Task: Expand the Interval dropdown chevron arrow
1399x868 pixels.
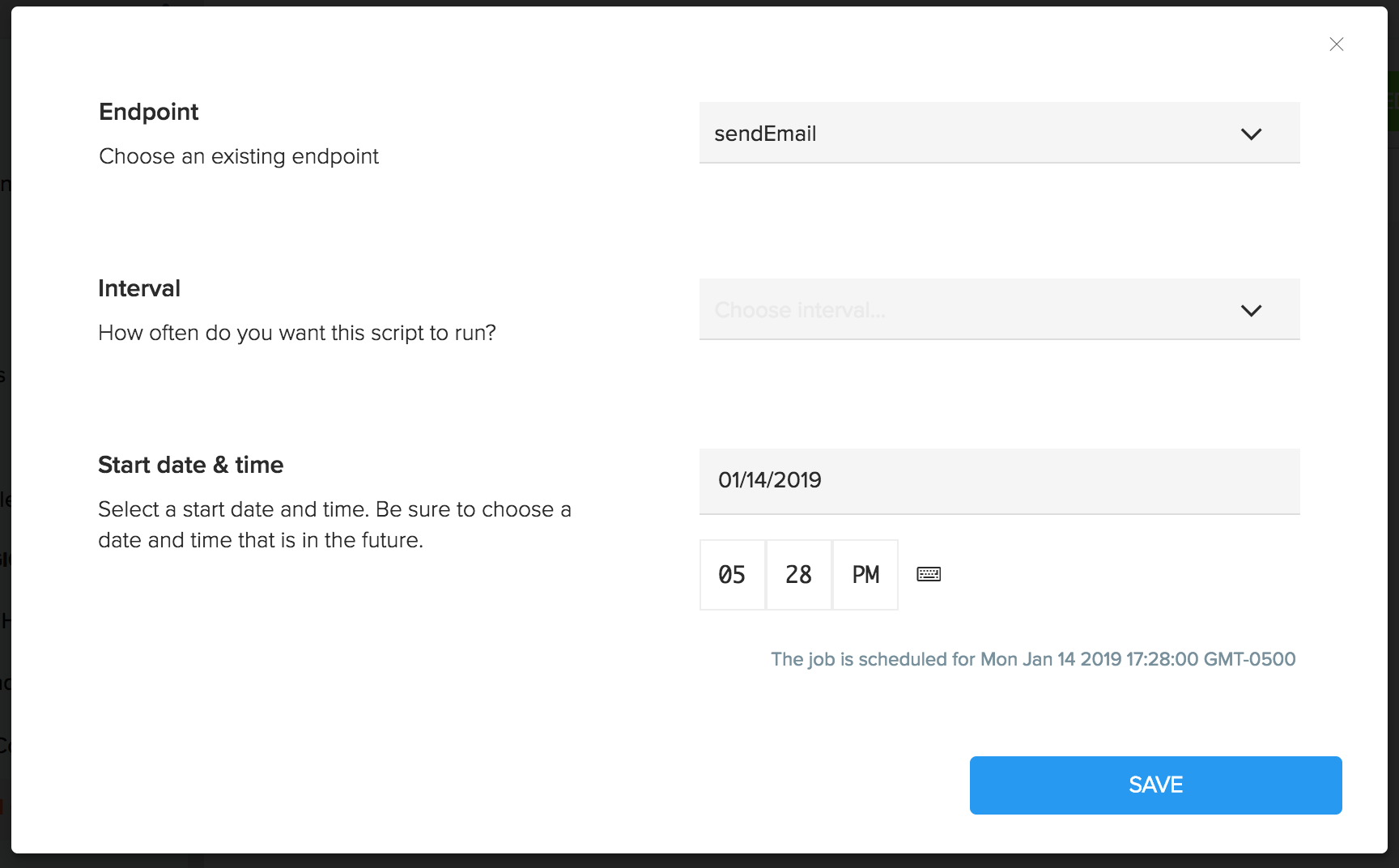Action: pos(1251,310)
